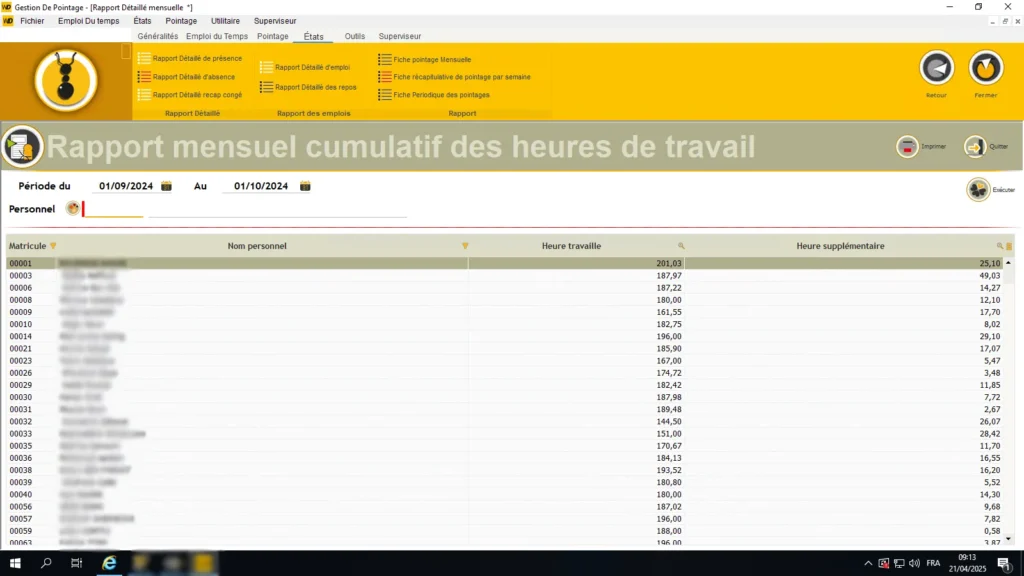Viewport: 1024px width, 576px height.
Task: Click the Imprimer printer icon
Action: (x=907, y=146)
